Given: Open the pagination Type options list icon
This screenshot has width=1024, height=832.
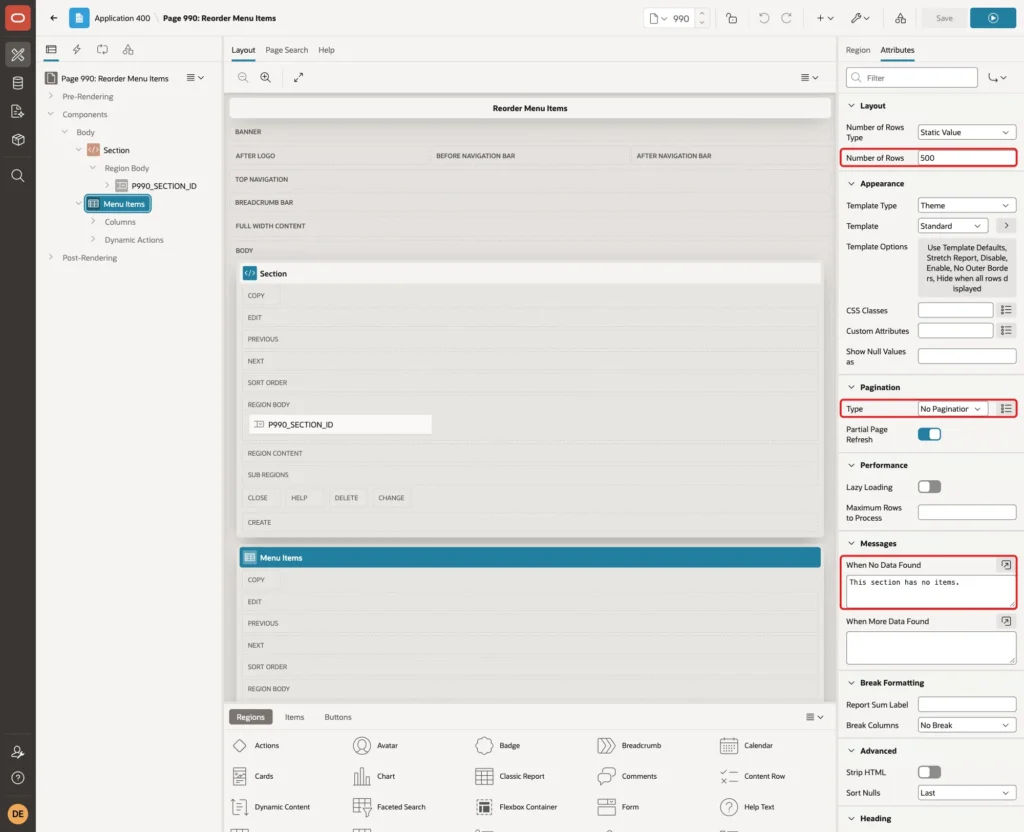Looking at the screenshot, I should [x=1006, y=409].
